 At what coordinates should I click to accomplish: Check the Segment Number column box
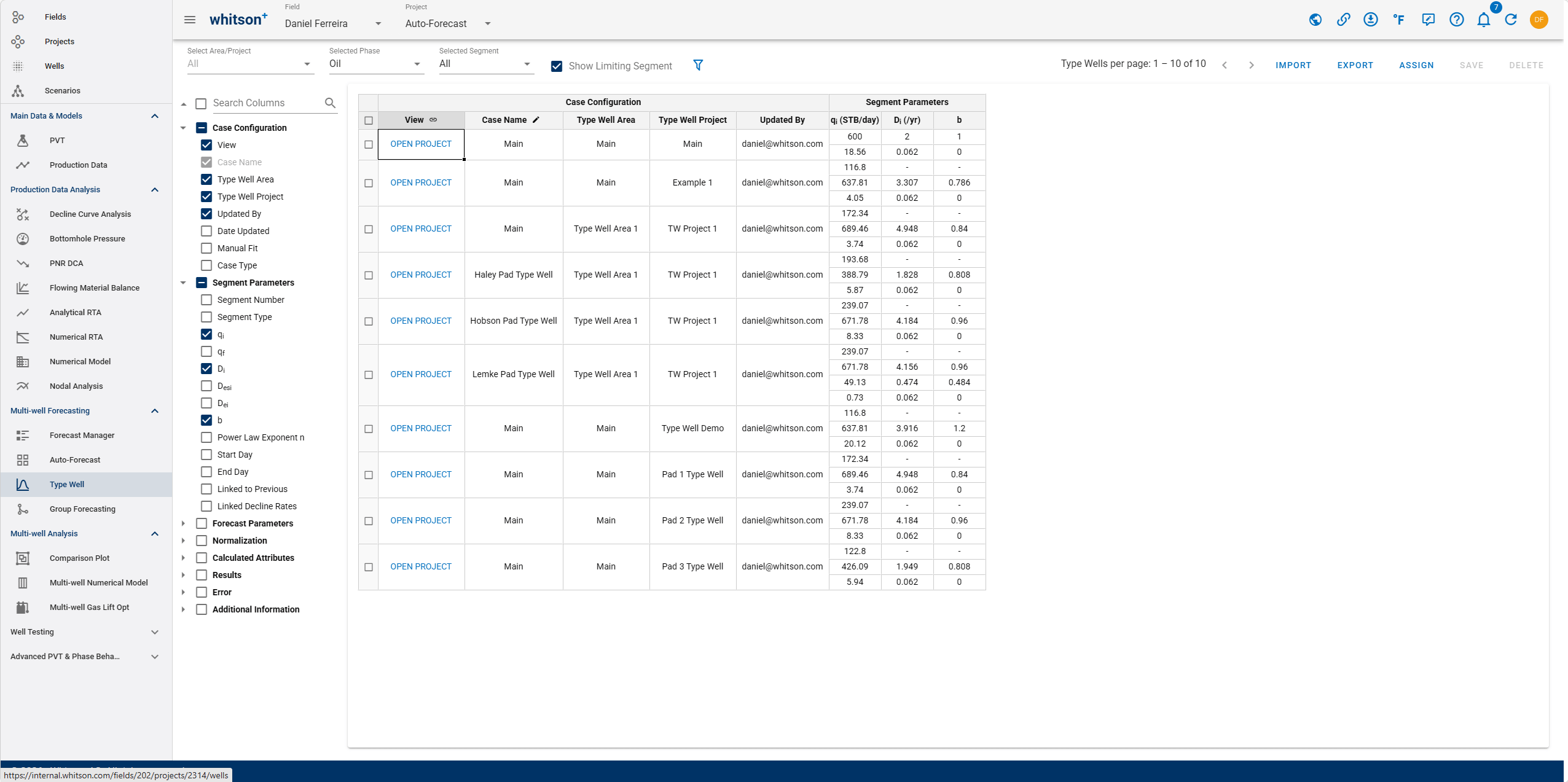206,300
